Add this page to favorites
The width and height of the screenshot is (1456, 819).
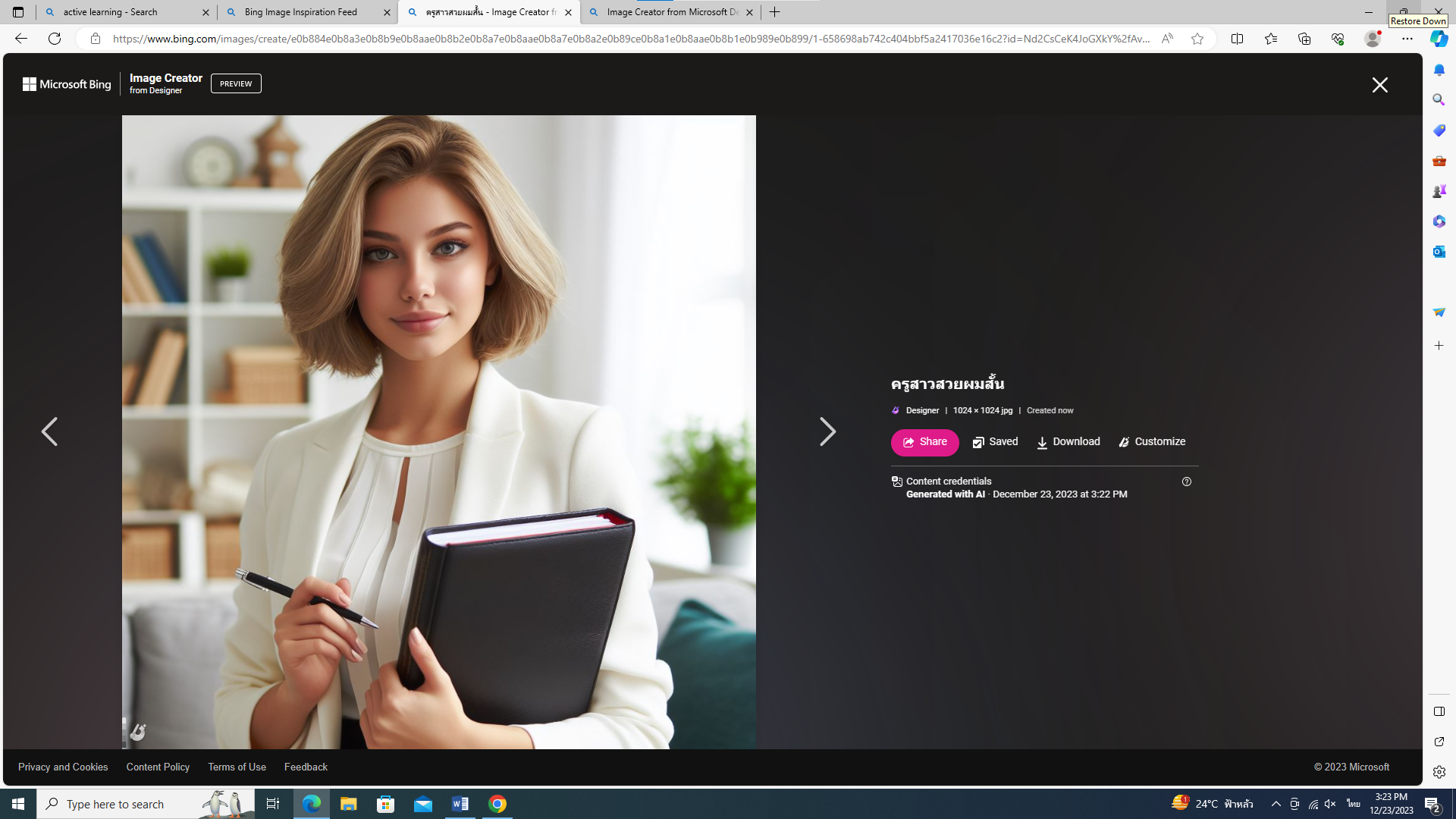tap(1197, 39)
